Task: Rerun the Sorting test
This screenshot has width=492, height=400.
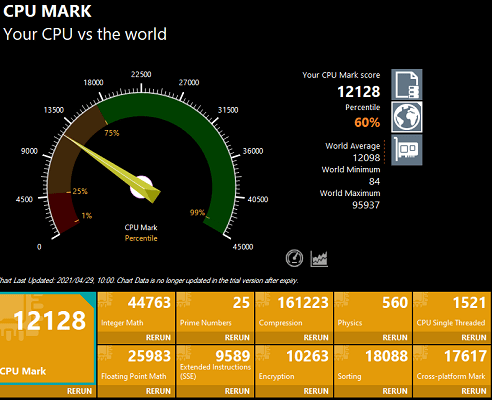Action: pos(395,391)
